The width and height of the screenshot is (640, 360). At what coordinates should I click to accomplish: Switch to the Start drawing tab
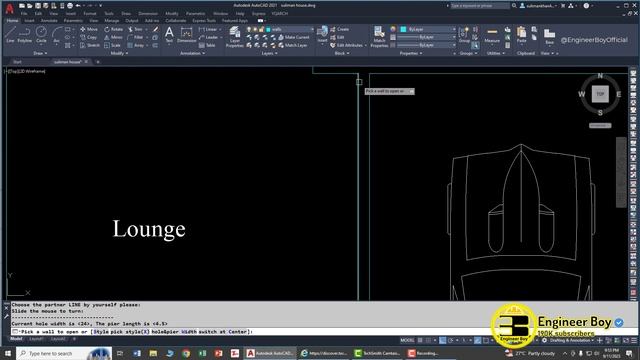point(17,62)
